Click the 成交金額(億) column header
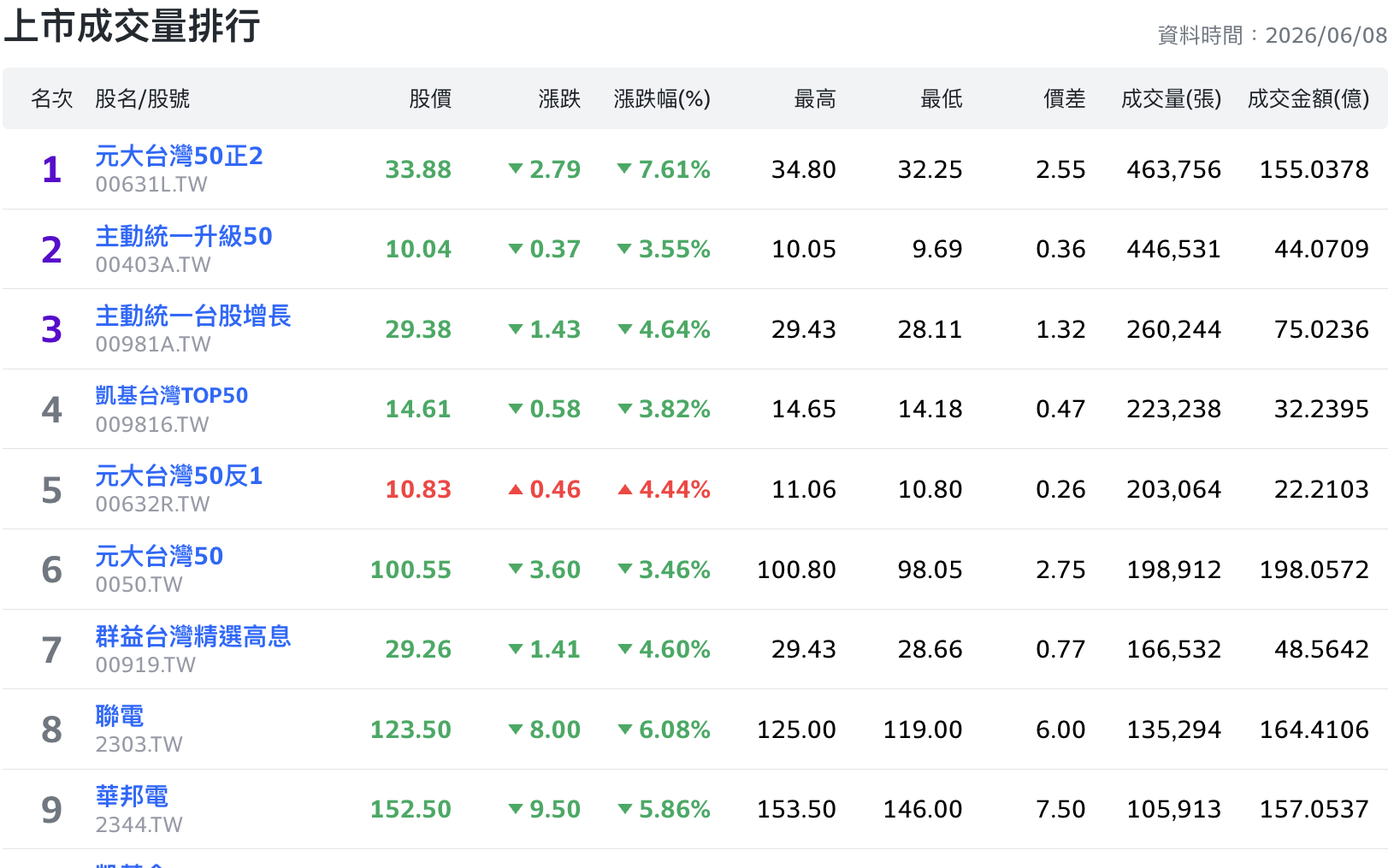Image resolution: width=1394 pixels, height=868 pixels. point(1308,99)
